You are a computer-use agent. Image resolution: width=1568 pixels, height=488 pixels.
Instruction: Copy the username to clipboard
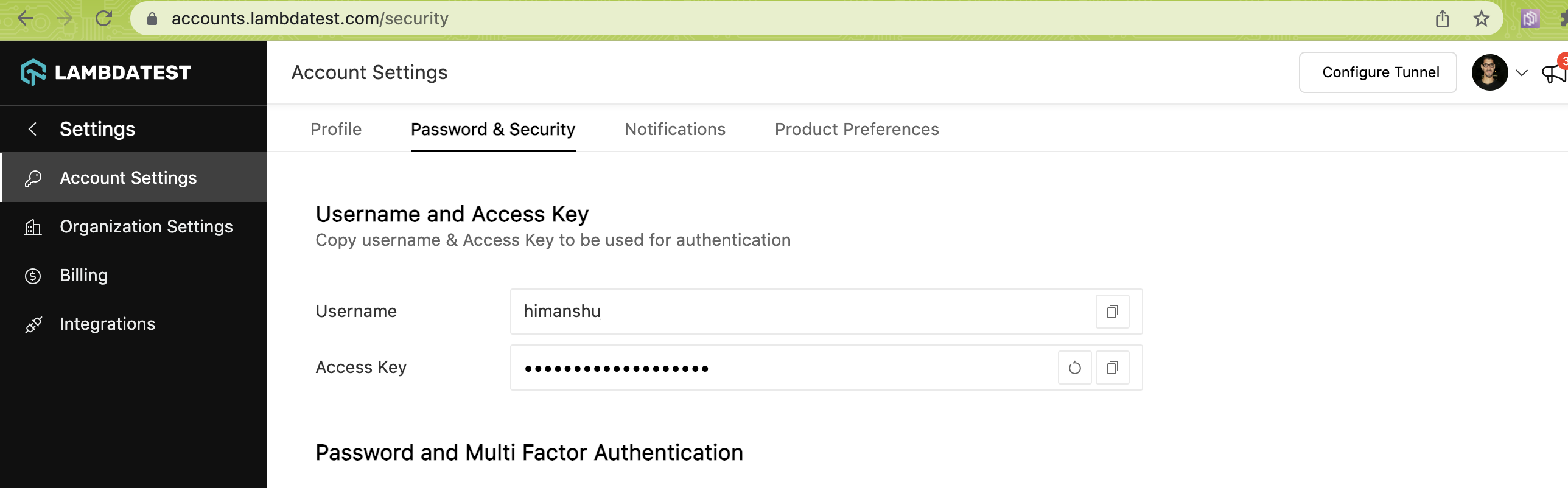1112,312
